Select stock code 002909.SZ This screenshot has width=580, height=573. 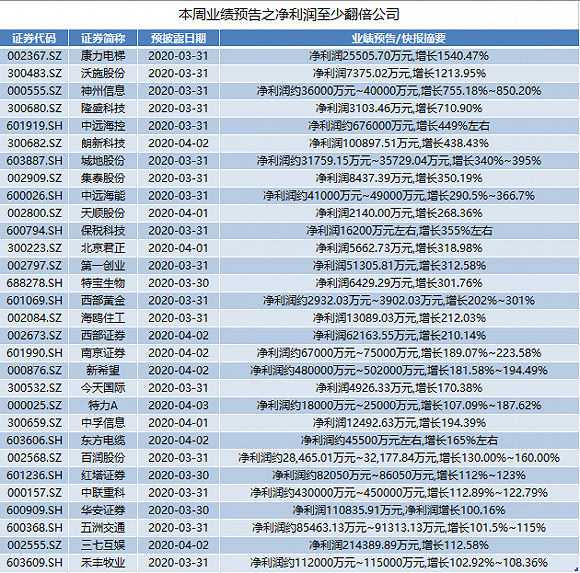pos(34,178)
